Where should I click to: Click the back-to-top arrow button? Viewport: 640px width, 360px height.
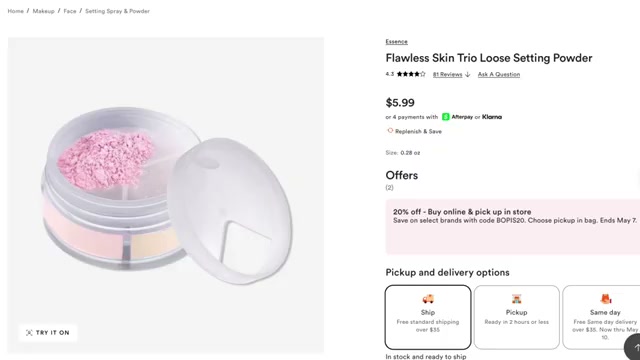(634, 347)
